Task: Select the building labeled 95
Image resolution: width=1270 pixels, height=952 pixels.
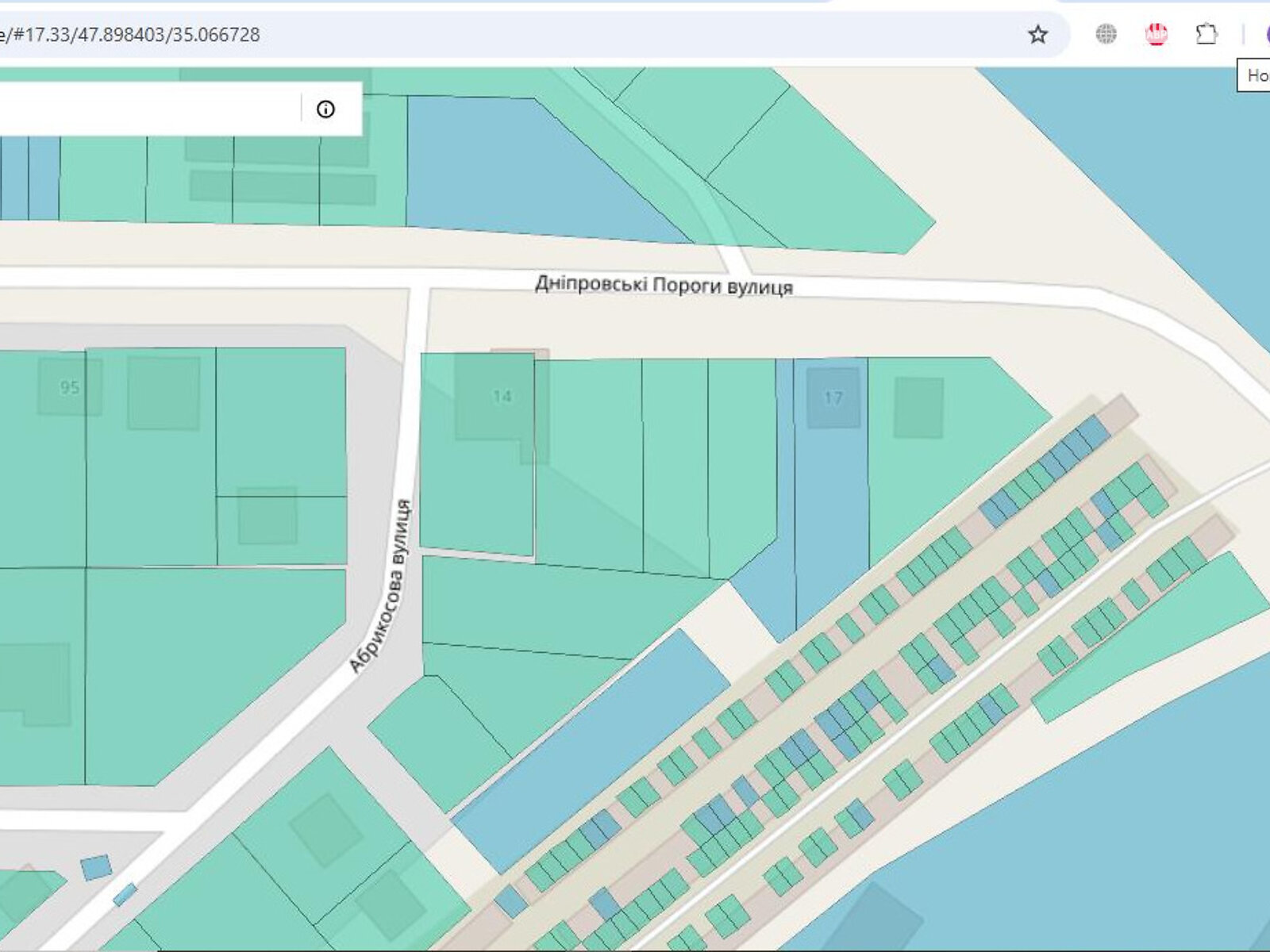Action: 70,387
